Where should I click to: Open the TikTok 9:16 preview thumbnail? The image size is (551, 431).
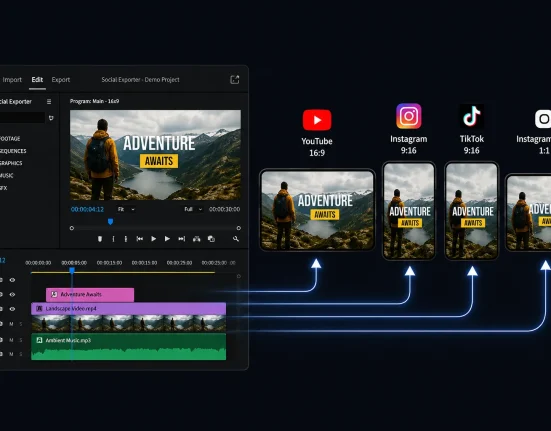pos(472,211)
